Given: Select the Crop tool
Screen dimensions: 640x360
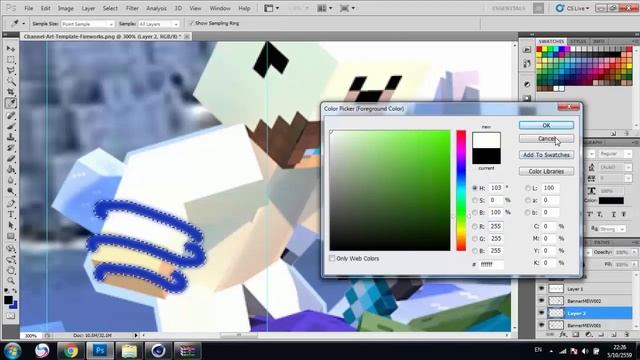Looking at the screenshot, I should [x=11, y=92].
